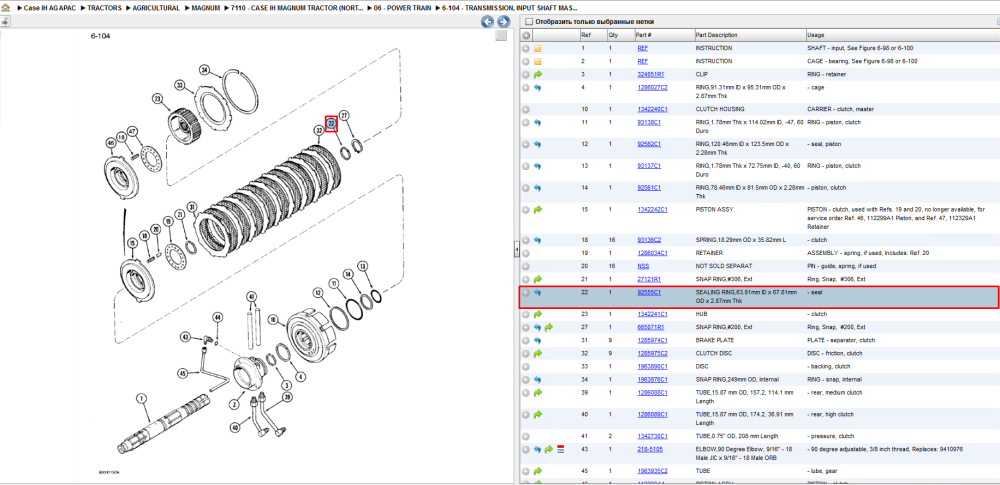
Task: Click green arrow icon for HUB row
Action: (538, 314)
